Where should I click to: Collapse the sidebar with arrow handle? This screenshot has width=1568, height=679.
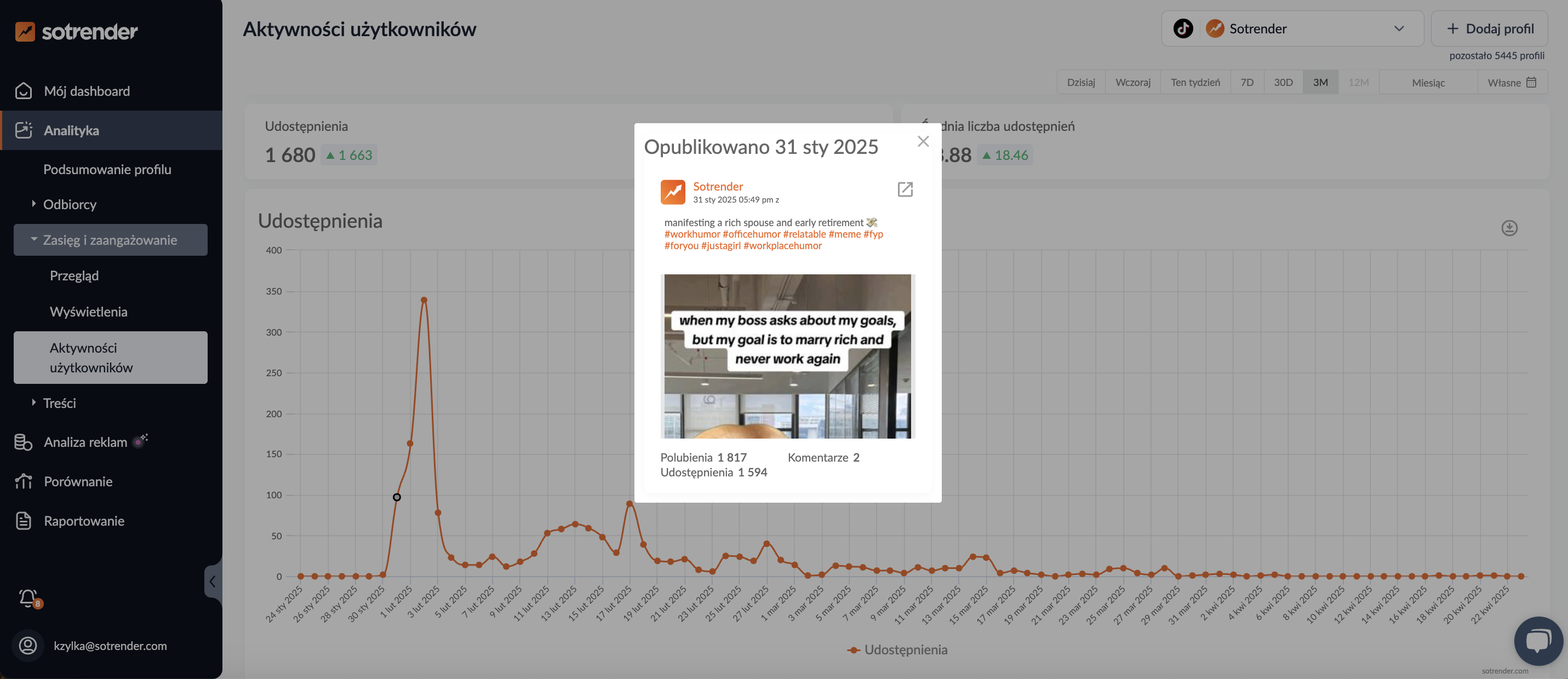click(212, 582)
